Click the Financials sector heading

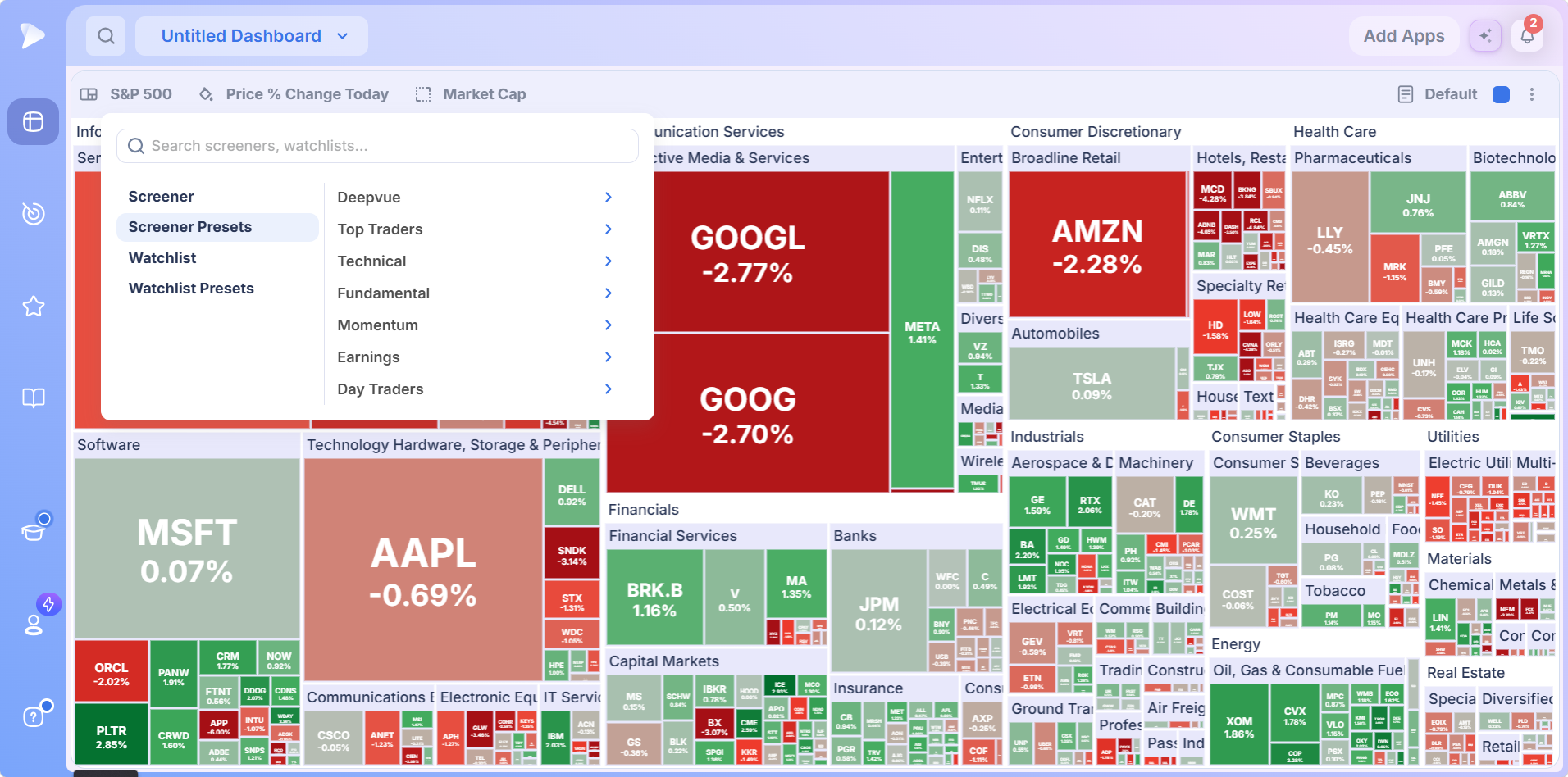pyautogui.click(x=644, y=510)
